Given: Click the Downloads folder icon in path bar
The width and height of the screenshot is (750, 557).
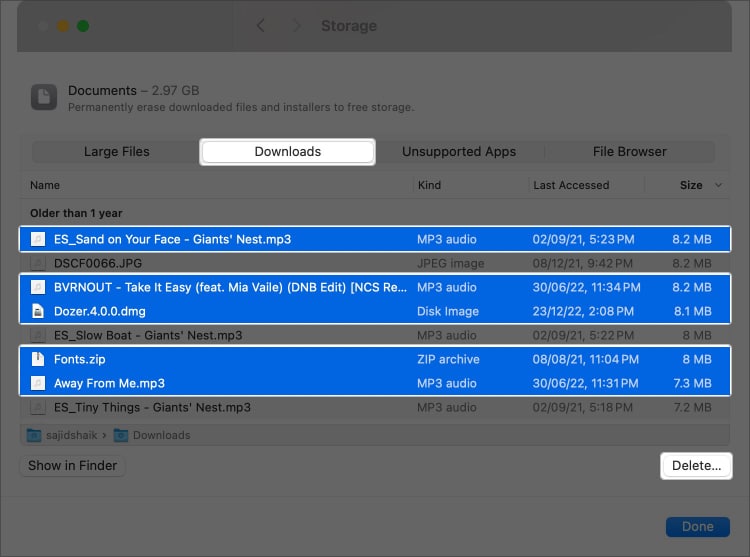Looking at the screenshot, I should 121,435.
